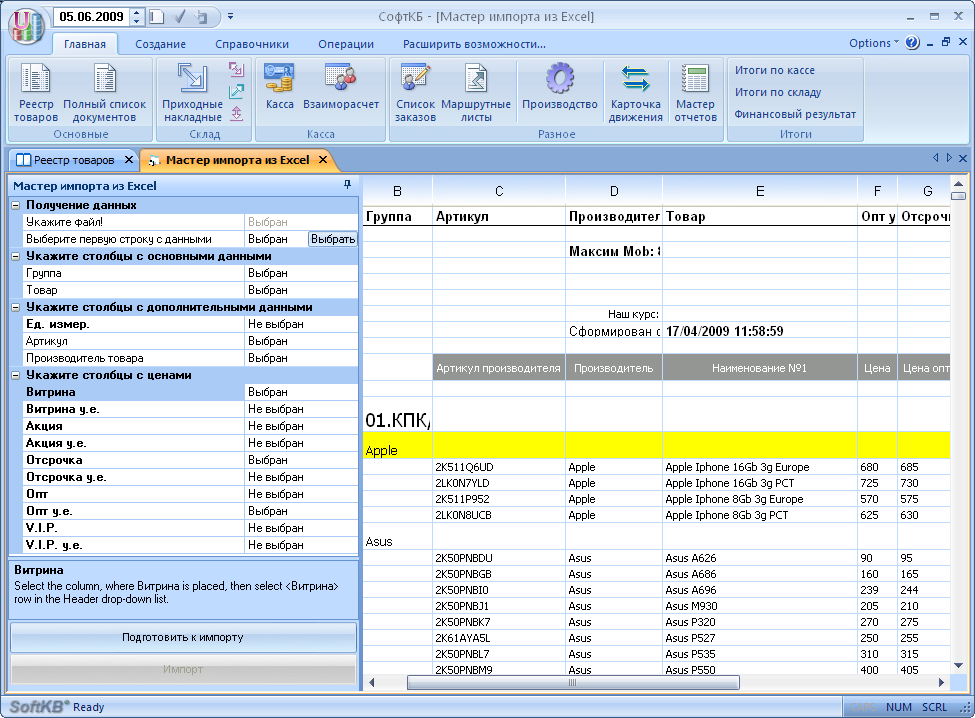The height and width of the screenshot is (718, 975).
Task: Open the Производство gear icon
Action: coord(560,86)
